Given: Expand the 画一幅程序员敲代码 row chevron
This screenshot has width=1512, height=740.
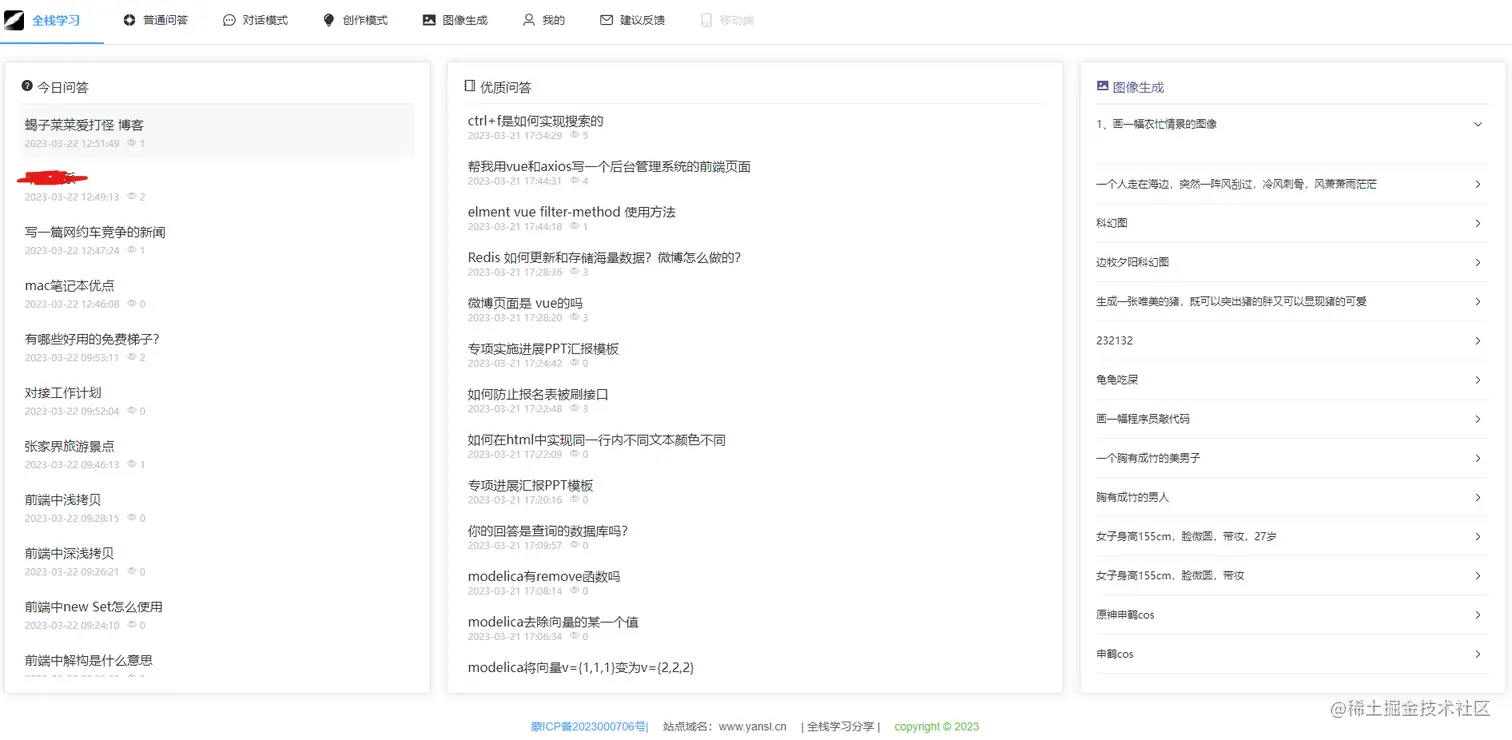Looking at the screenshot, I should pos(1477,419).
